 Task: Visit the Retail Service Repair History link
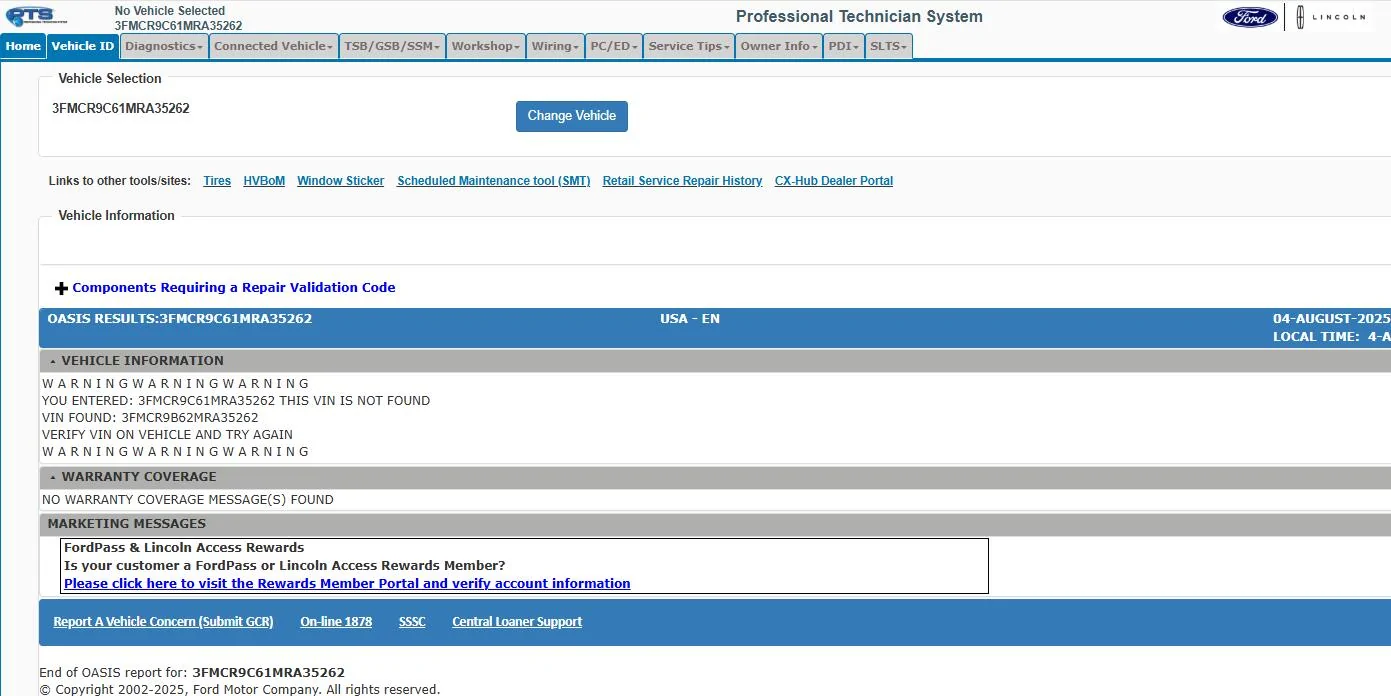(682, 181)
